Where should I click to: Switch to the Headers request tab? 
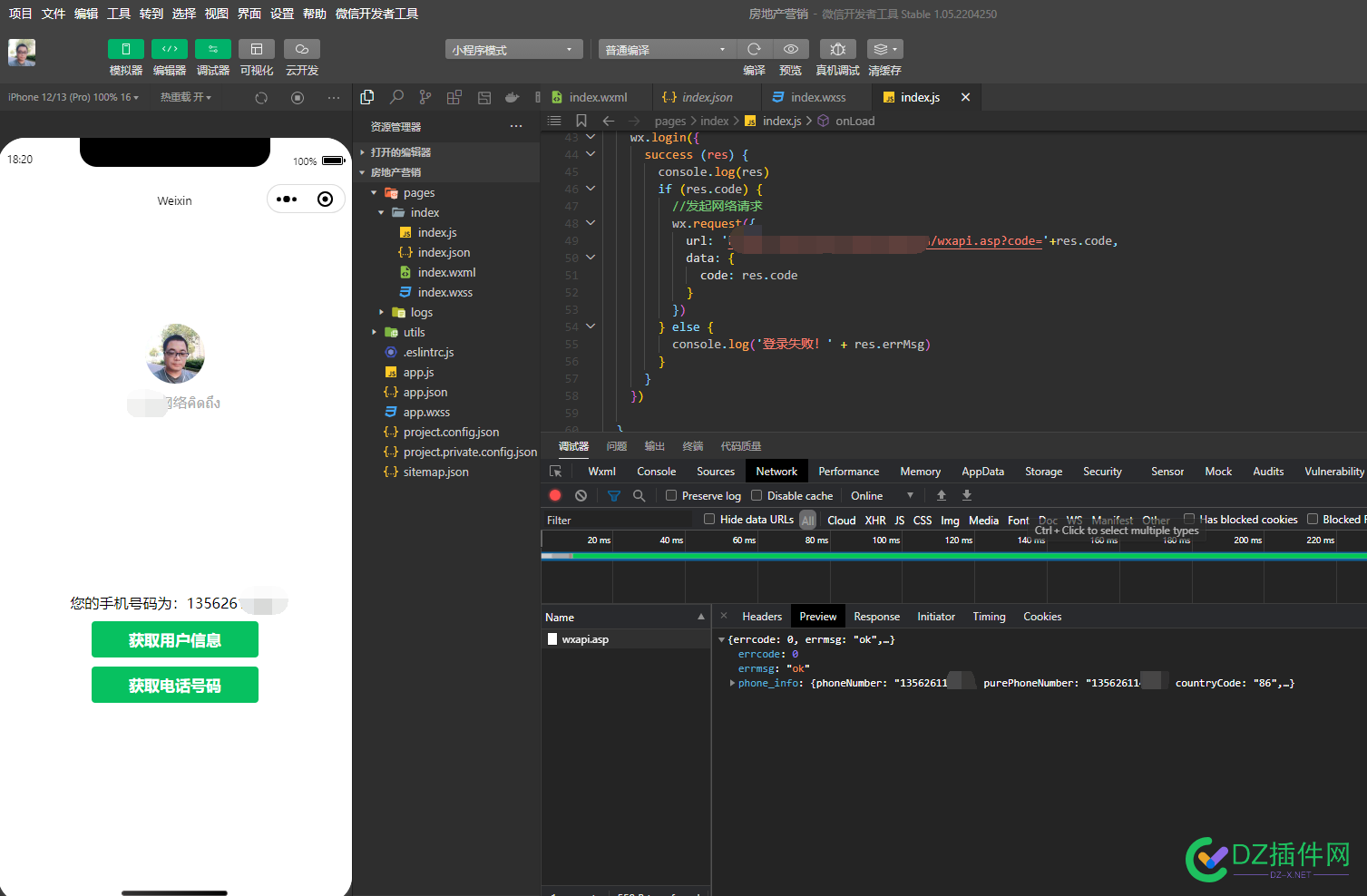coord(761,617)
